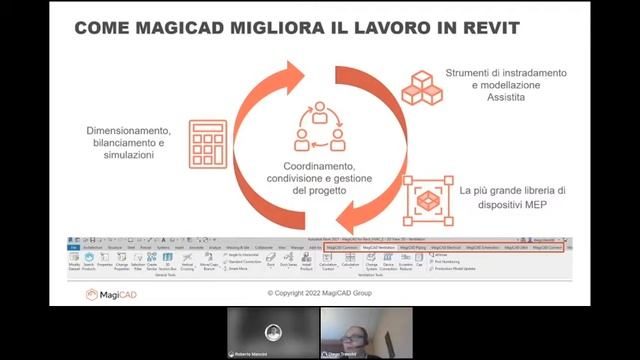
Task: Click the Create Similar icon
Action: tap(152, 261)
